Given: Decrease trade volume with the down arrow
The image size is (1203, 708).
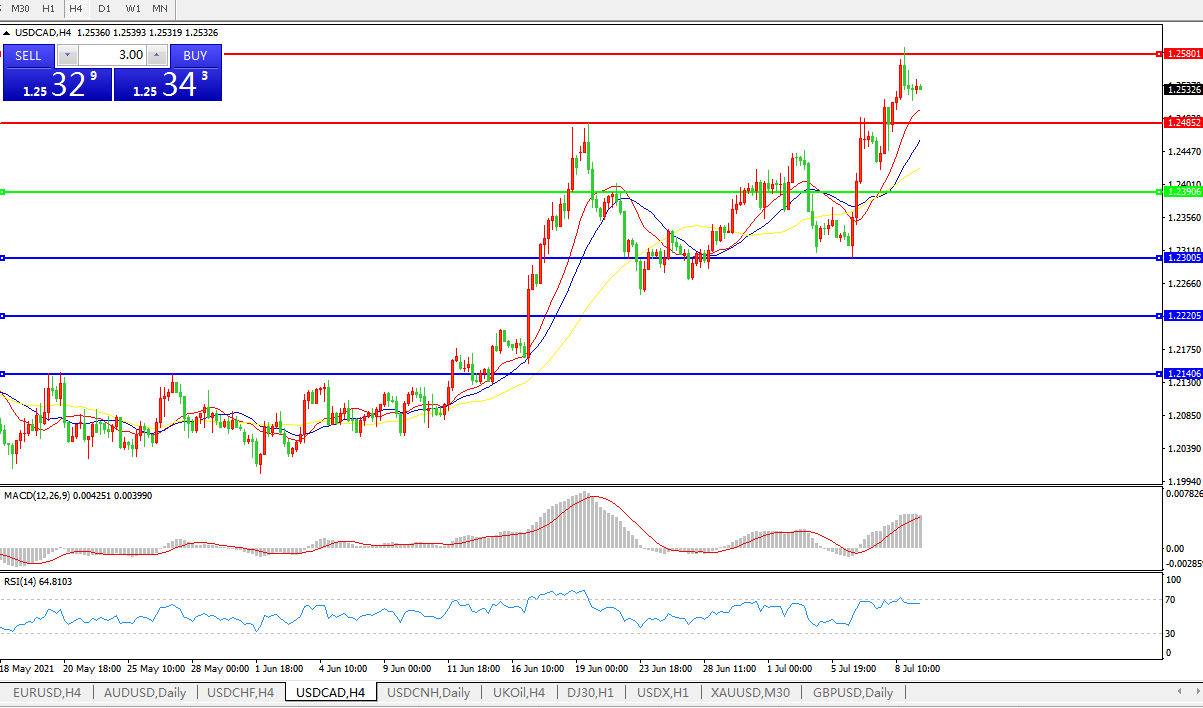Looking at the screenshot, I should (67, 55).
